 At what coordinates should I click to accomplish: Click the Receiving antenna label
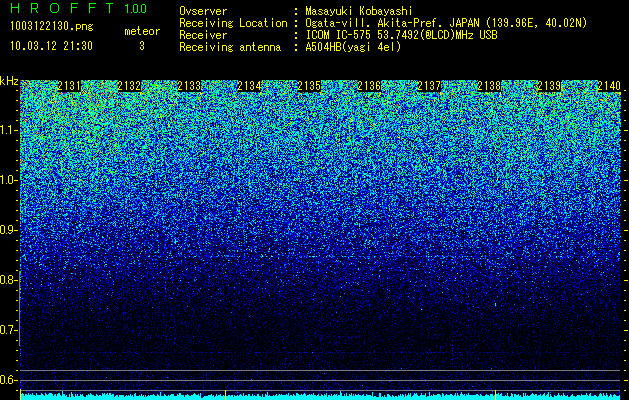coord(230,47)
